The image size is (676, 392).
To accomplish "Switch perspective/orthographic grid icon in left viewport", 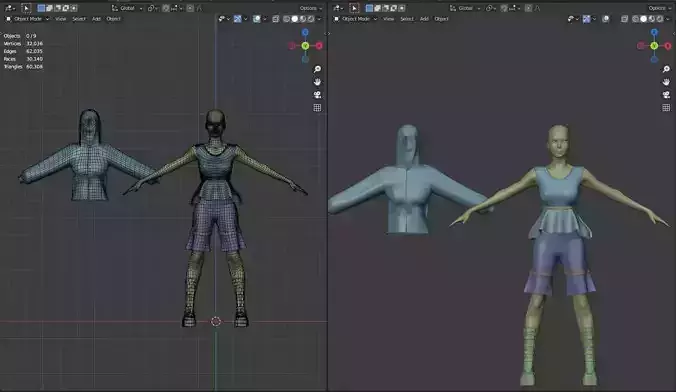I will pyautogui.click(x=317, y=108).
